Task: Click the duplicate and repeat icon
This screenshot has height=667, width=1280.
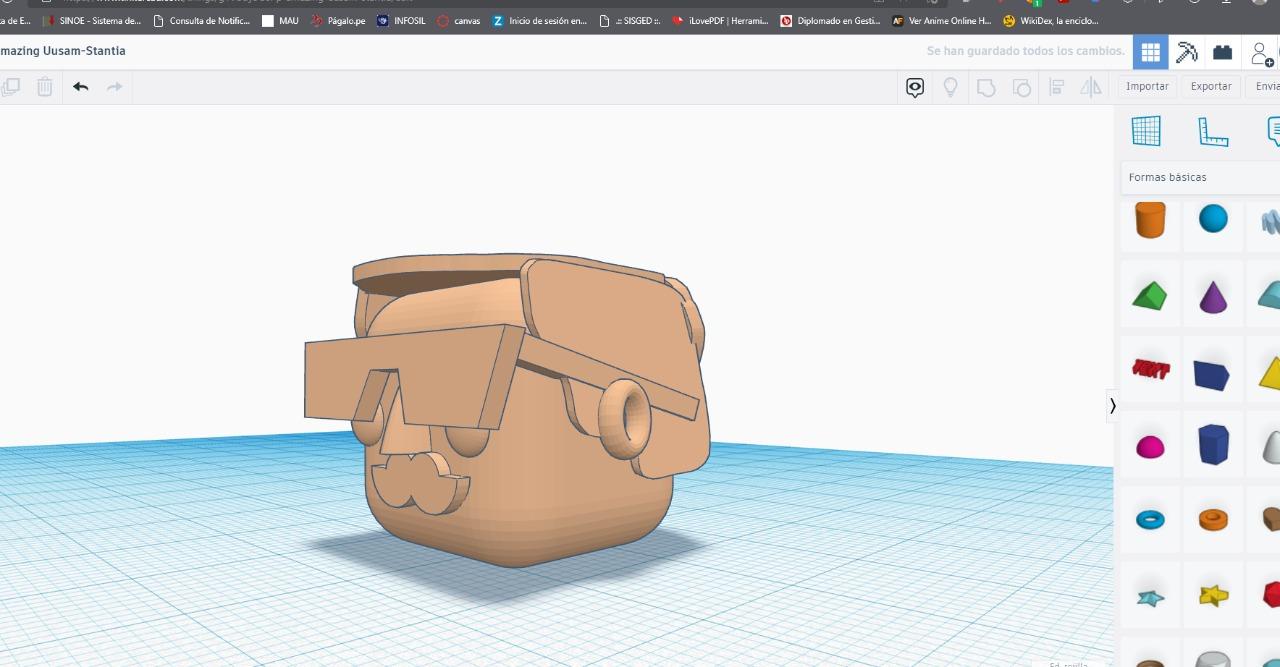Action: [x=11, y=87]
